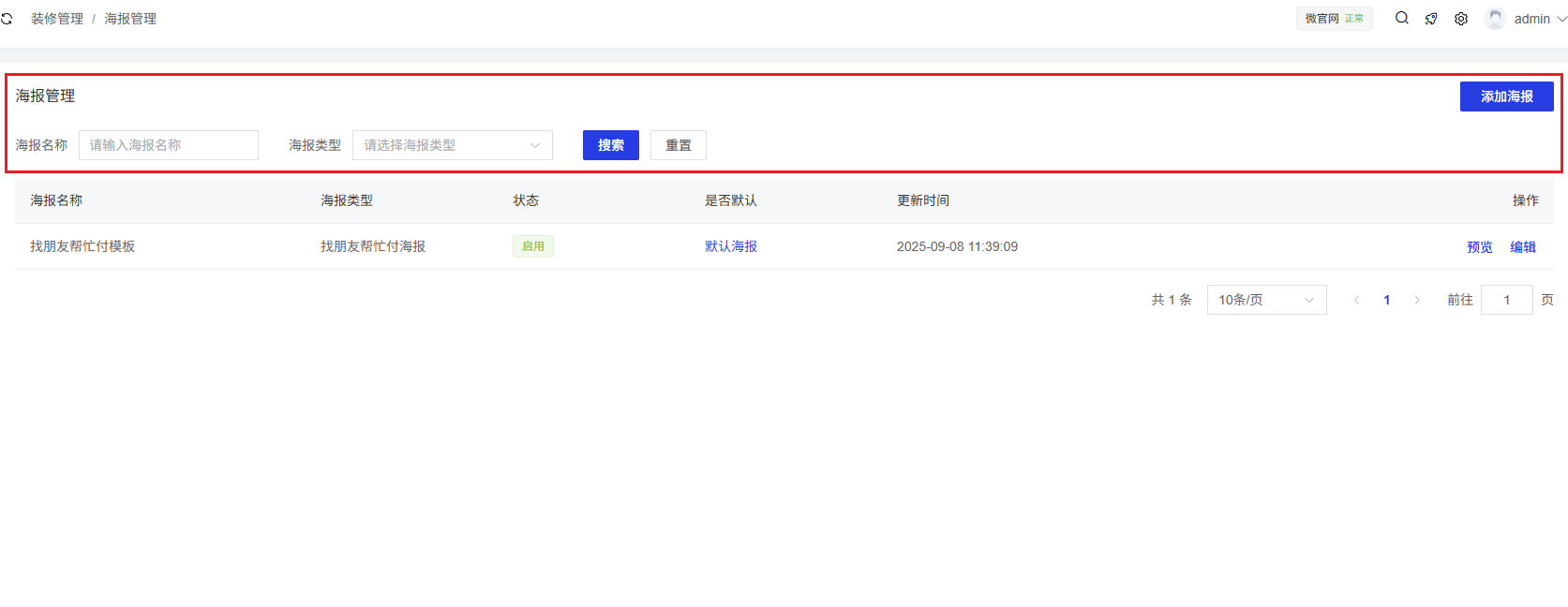The width and height of the screenshot is (1568, 607).
Task: Click the refresh icon beside the breadcrumb
Action: [x=7, y=19]
